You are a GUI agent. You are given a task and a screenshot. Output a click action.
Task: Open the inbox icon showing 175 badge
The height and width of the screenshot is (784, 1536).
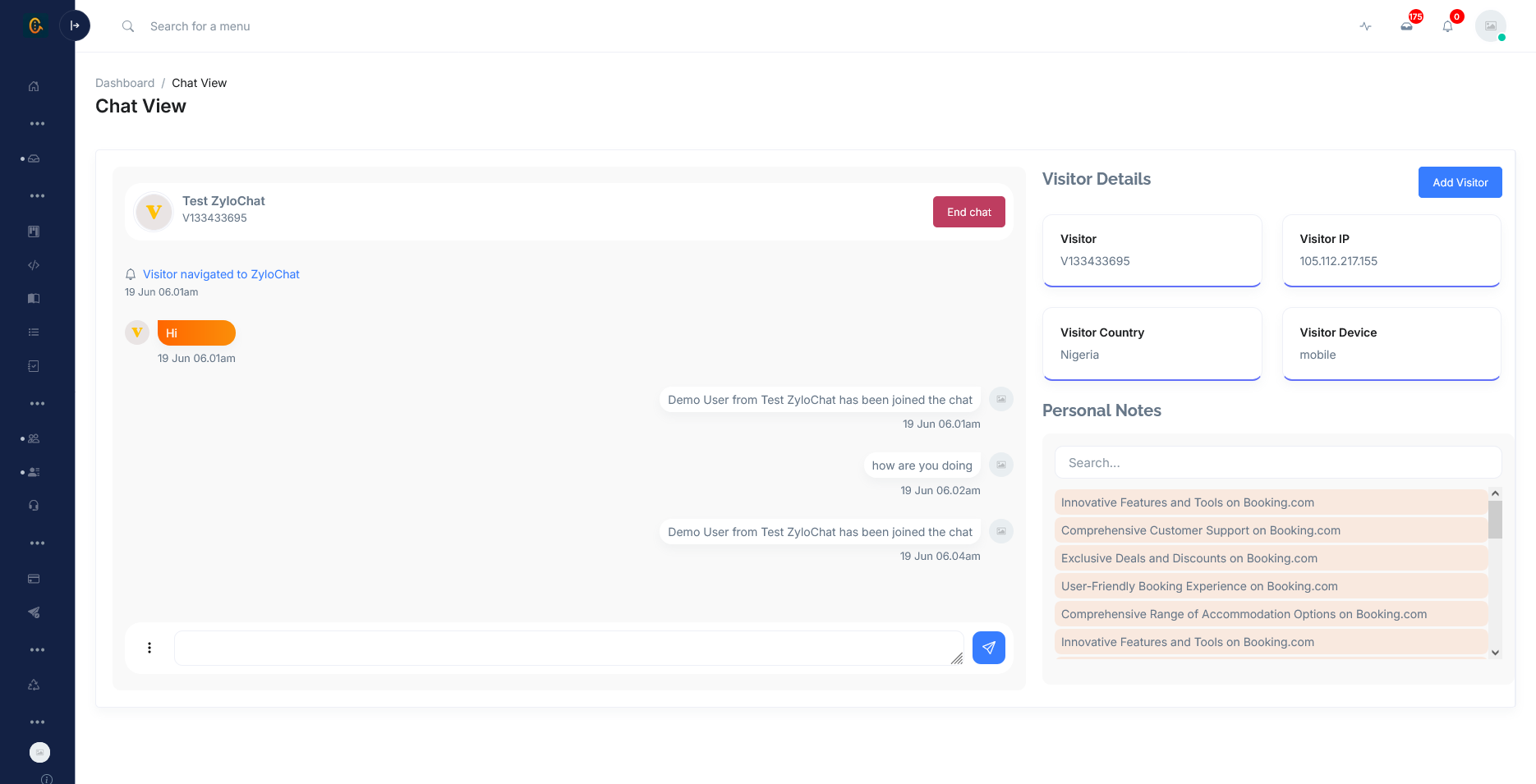(x=1407, y=26)
